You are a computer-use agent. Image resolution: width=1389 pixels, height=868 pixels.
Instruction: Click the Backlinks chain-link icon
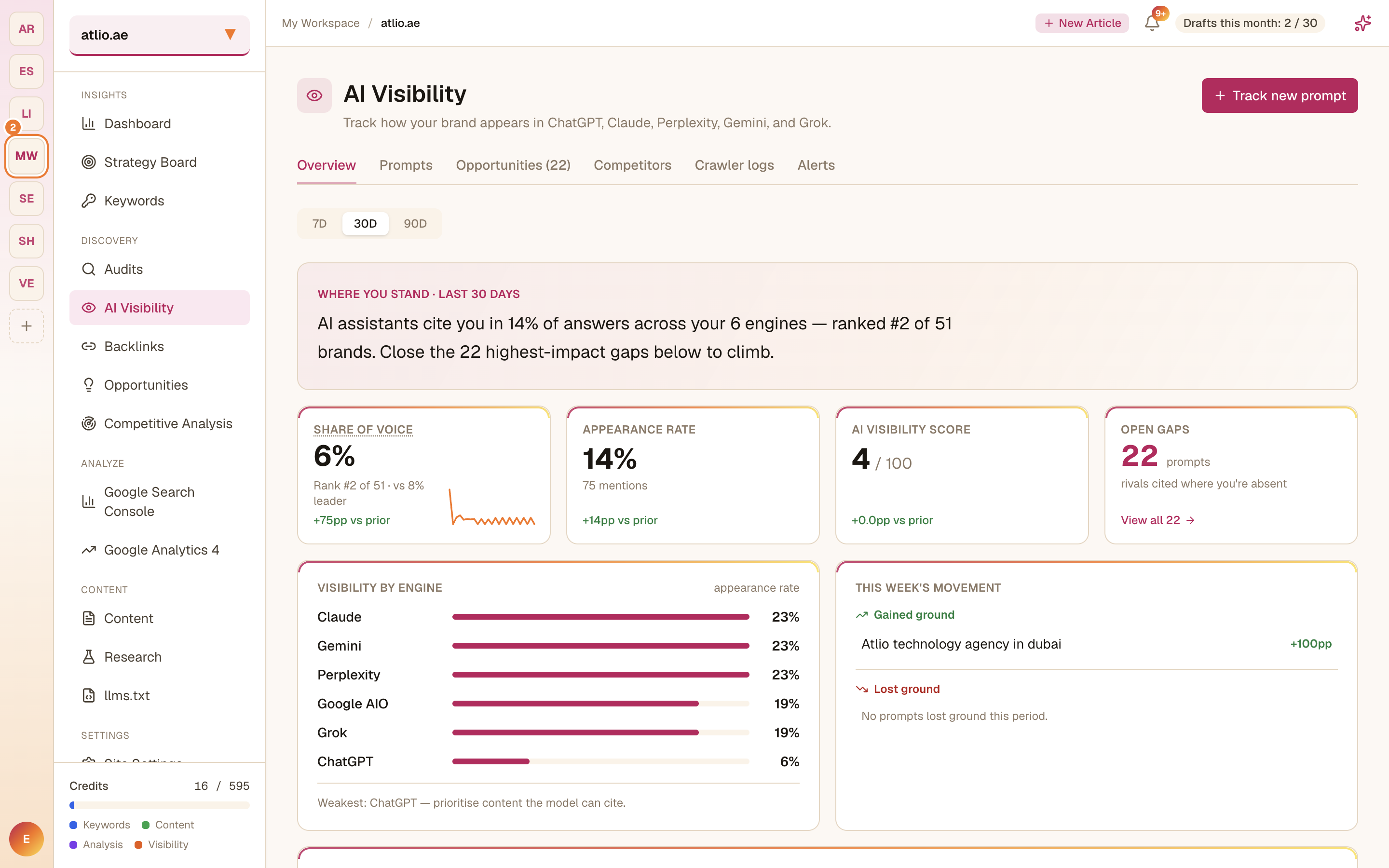point(88,346)
